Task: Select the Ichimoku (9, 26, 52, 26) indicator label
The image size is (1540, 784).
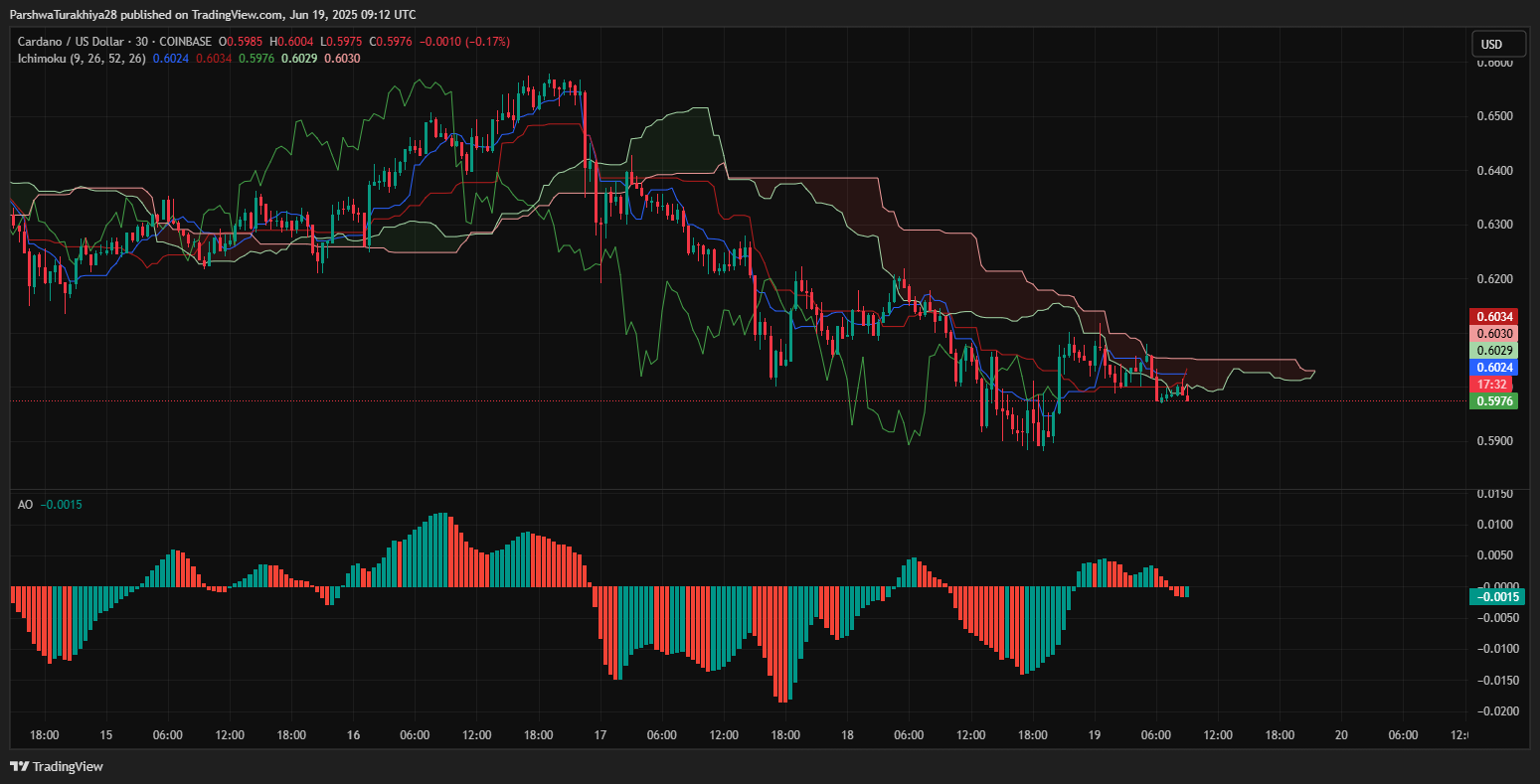Action: (82, 59)
